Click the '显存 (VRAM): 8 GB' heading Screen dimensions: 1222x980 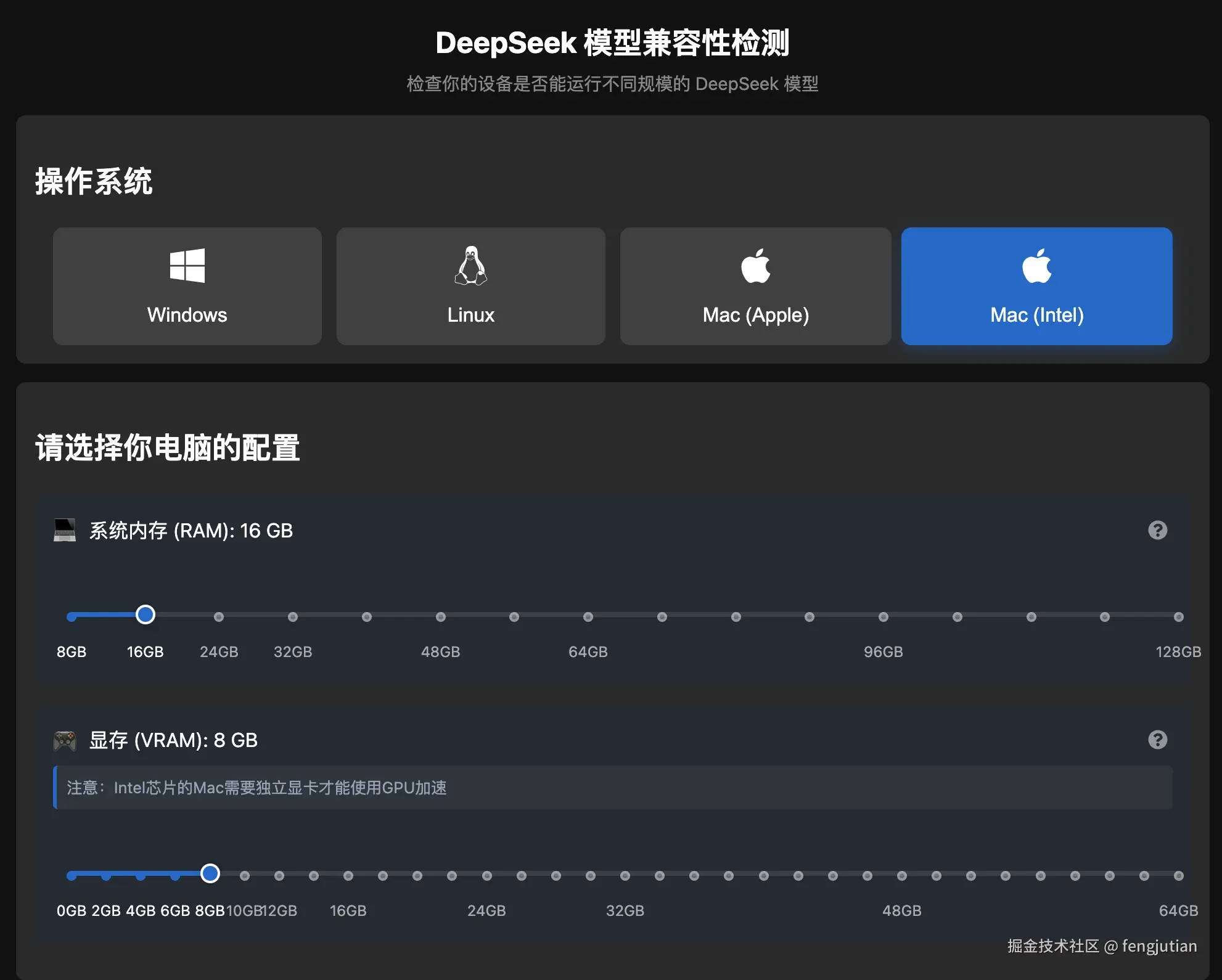click(x=173, y=740)
